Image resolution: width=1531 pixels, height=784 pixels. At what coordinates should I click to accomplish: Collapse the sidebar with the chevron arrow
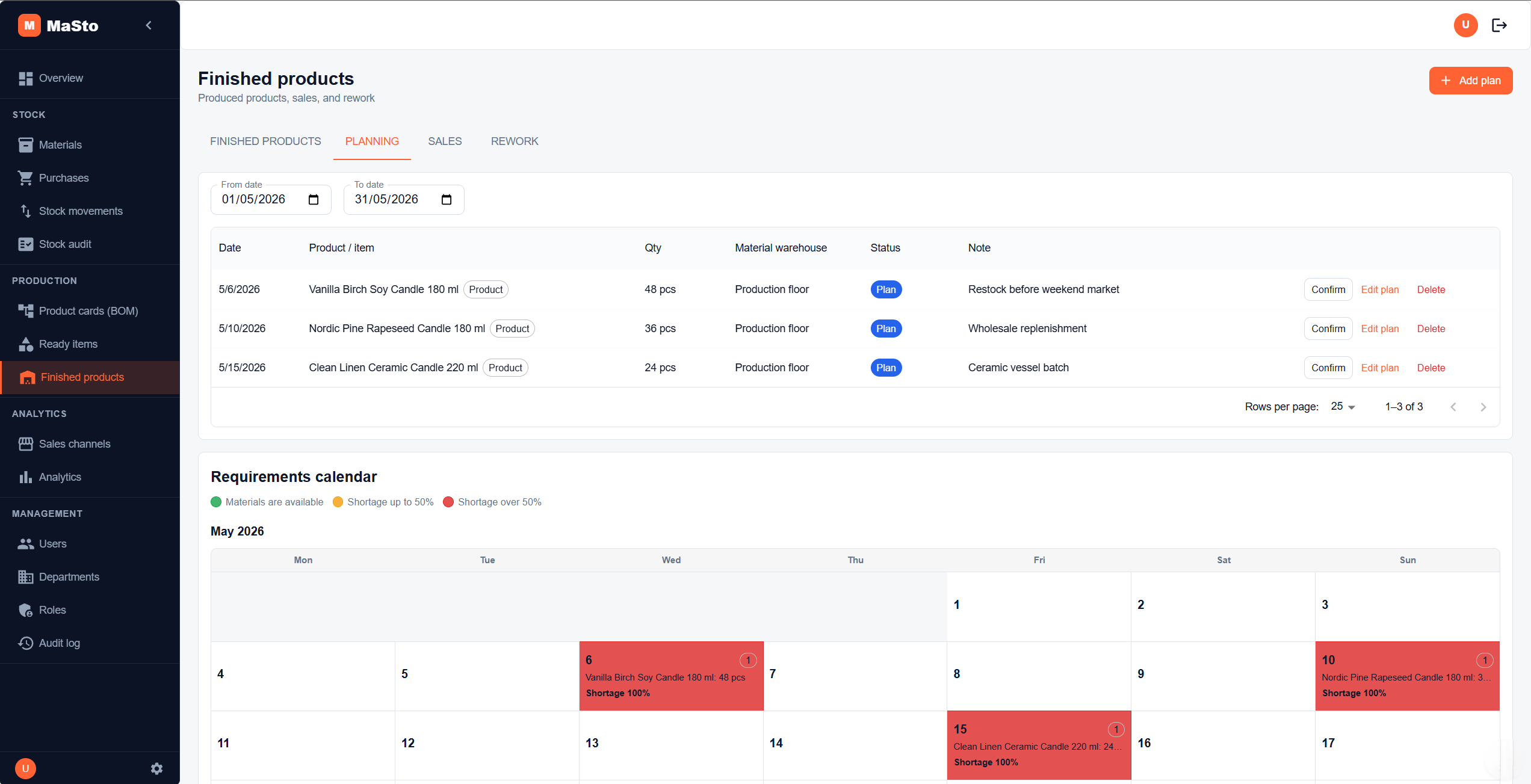tap(149, 25)
